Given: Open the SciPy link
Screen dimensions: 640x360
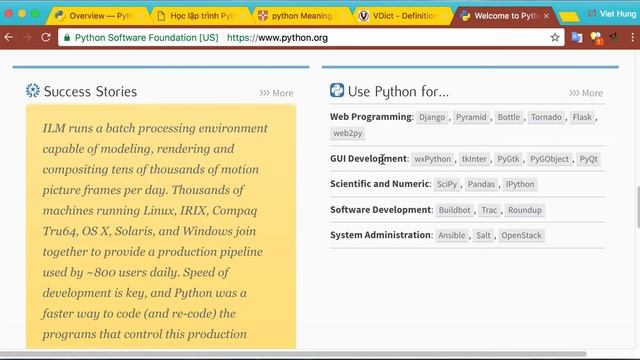Looking at the screenshot, I should coord(447,184).
